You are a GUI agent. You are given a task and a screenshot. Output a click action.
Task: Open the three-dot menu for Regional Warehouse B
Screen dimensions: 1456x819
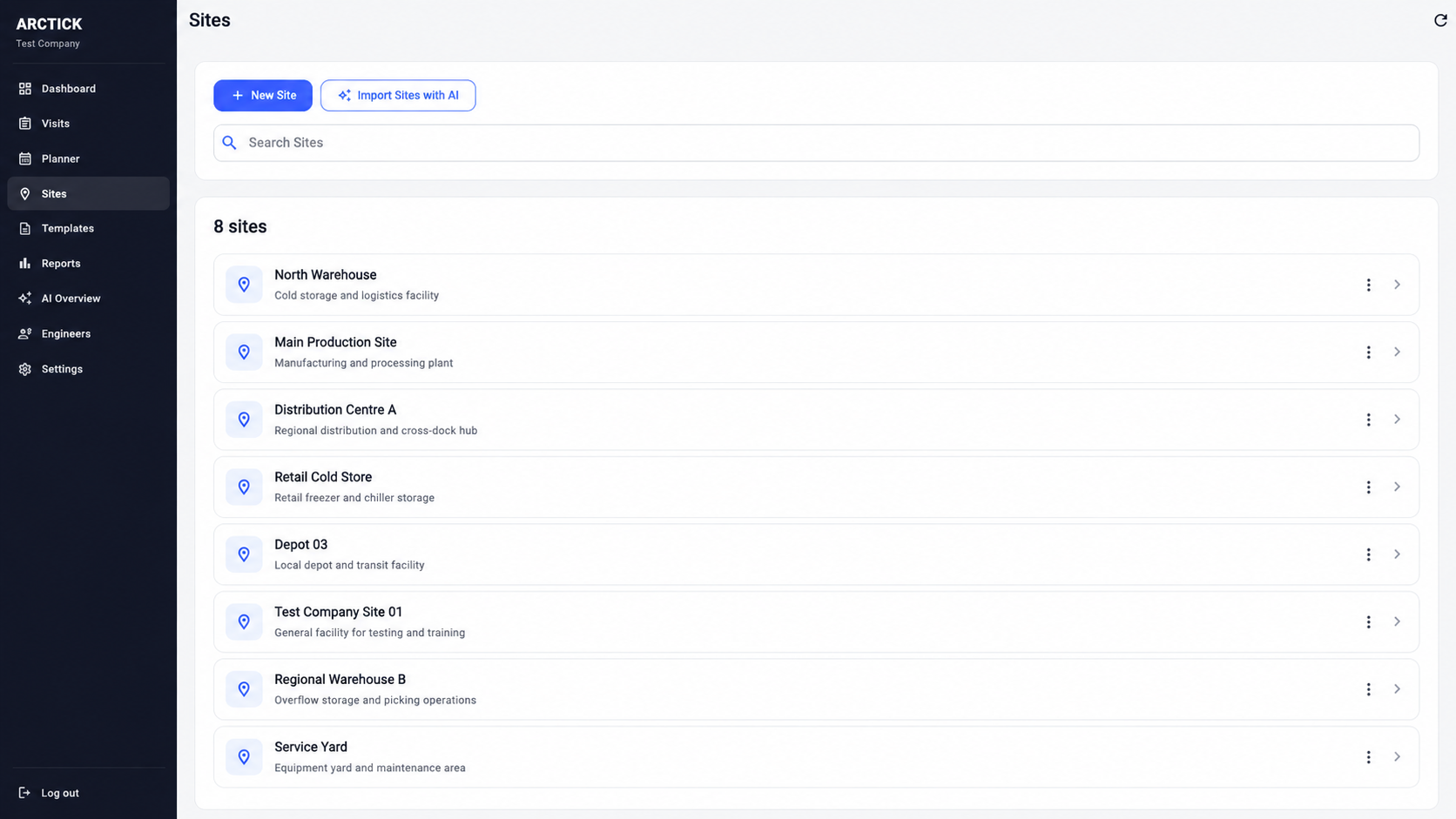[x=1368, y=689]
